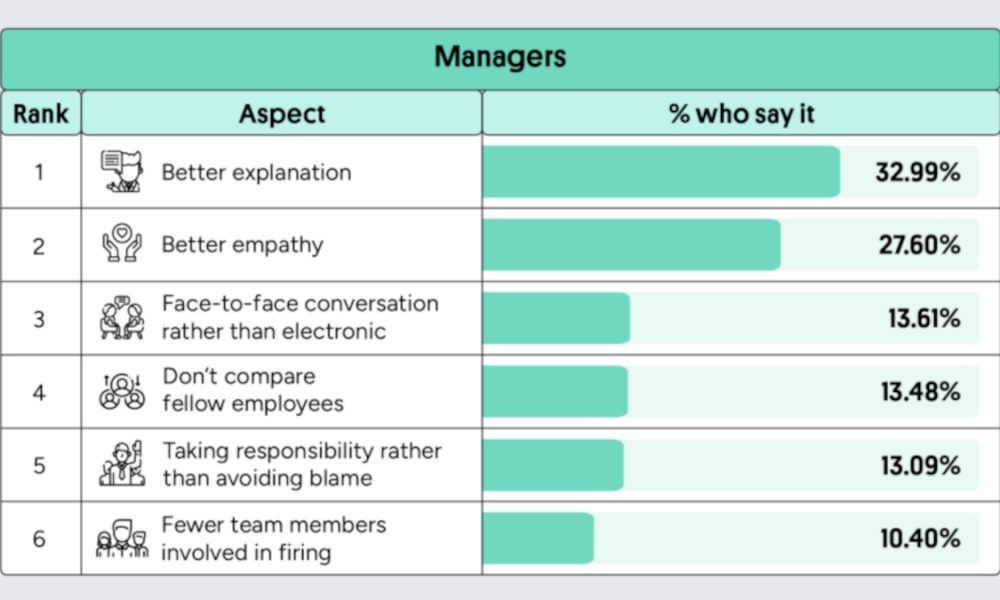Click the face-to-face conversation icon

[x=122, y=318]
